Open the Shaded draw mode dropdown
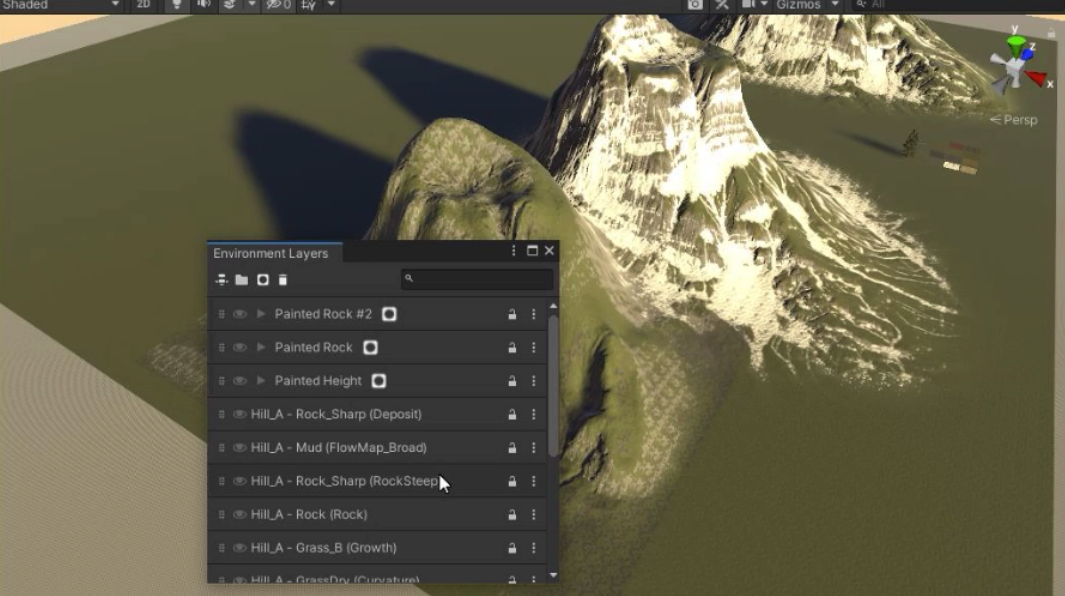This screenshot has width=1065, height=596. click(55, 4)
